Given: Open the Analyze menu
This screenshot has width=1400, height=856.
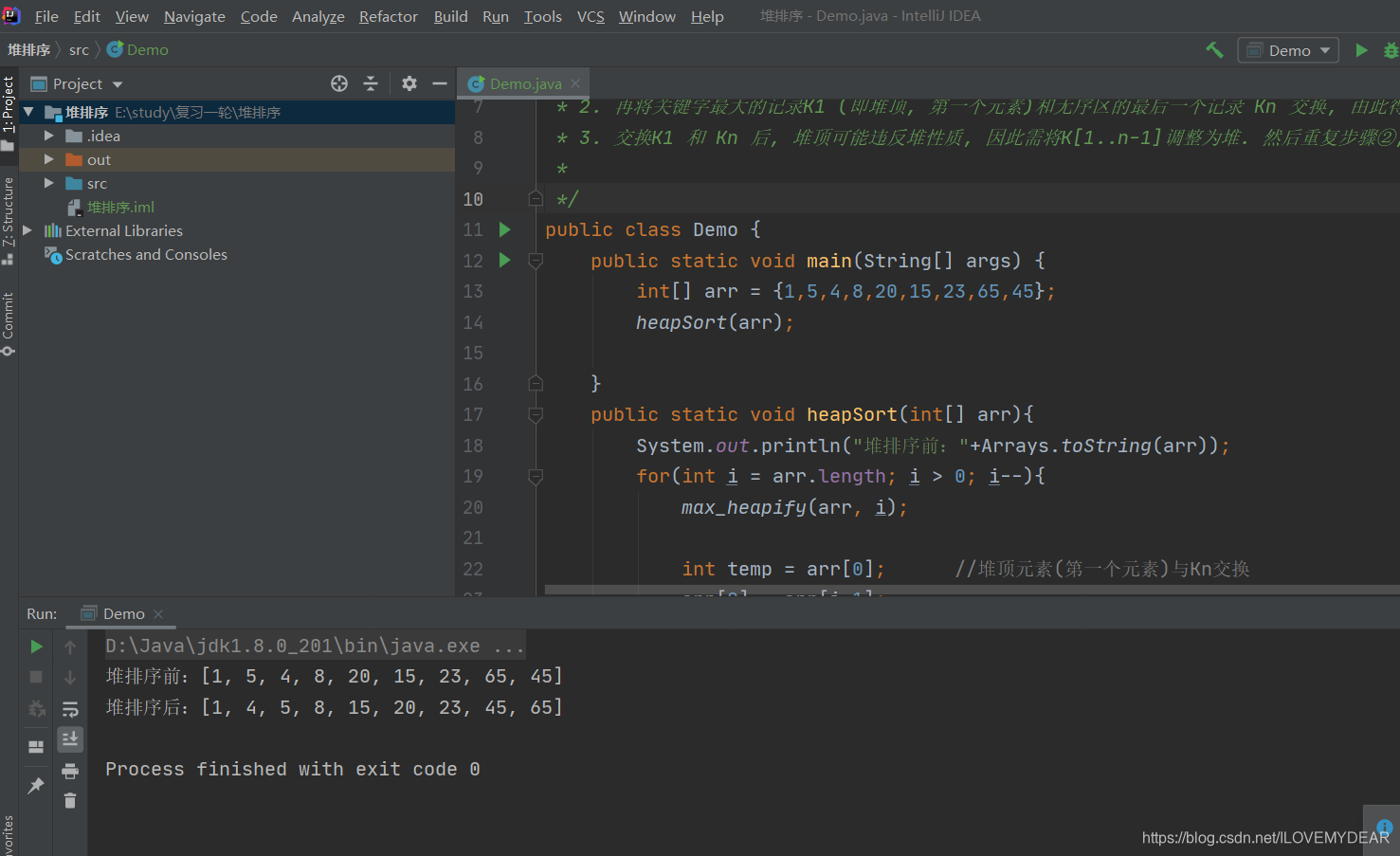Looking at the screenshot, I should click(318, 16).
